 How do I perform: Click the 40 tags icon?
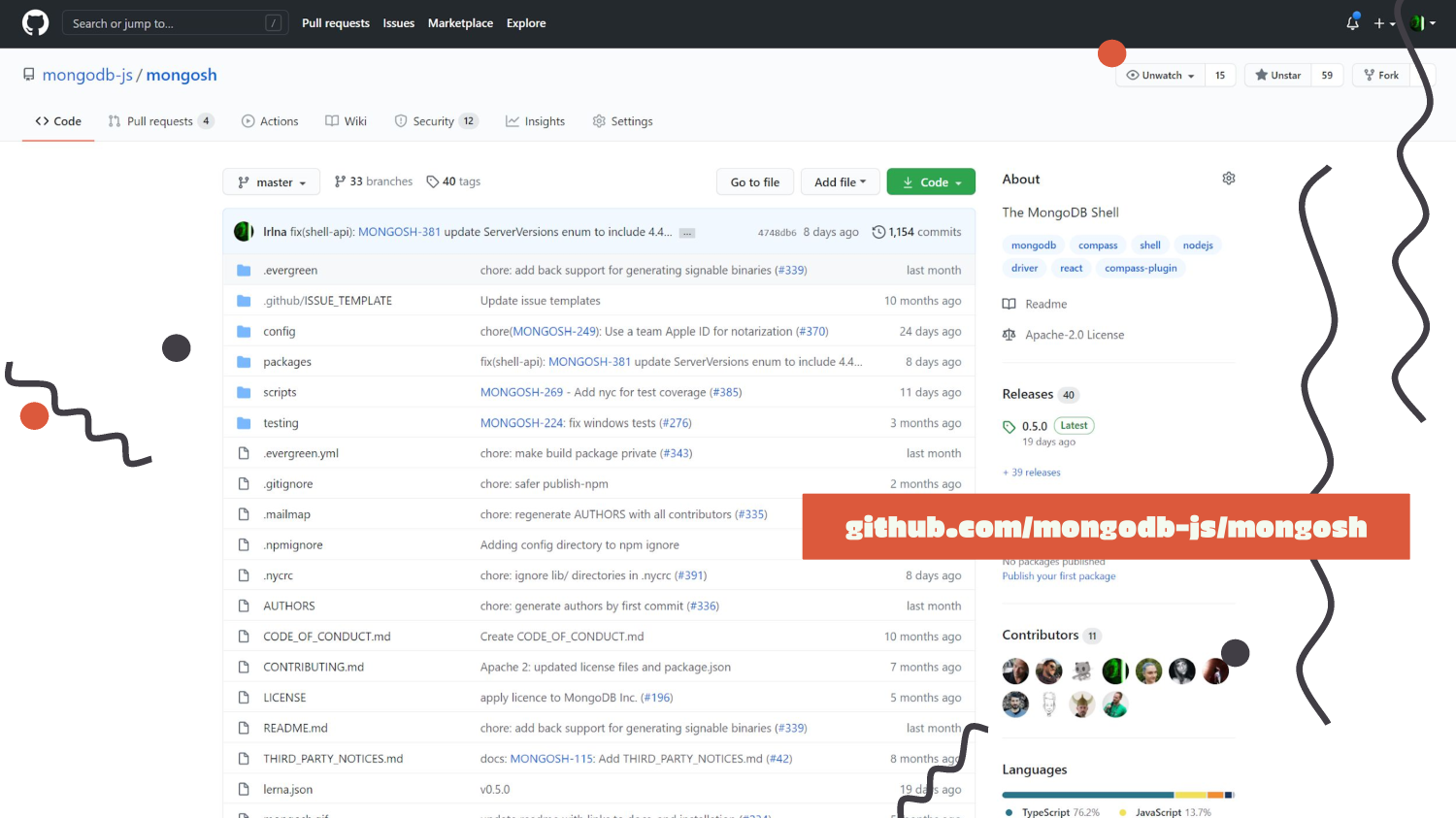(x=433, y=181)
